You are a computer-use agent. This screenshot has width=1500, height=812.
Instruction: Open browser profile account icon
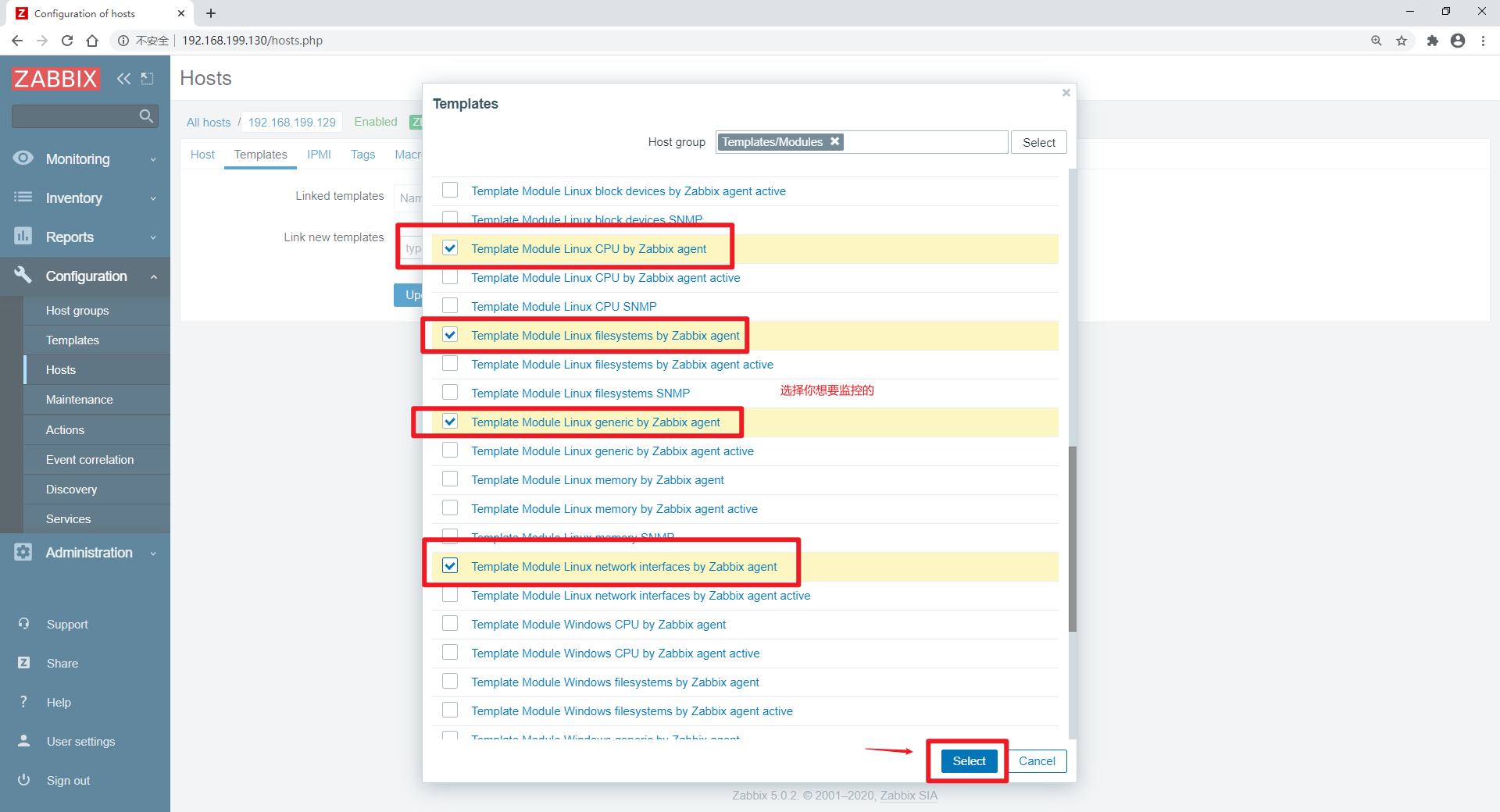coord(1458,41)
